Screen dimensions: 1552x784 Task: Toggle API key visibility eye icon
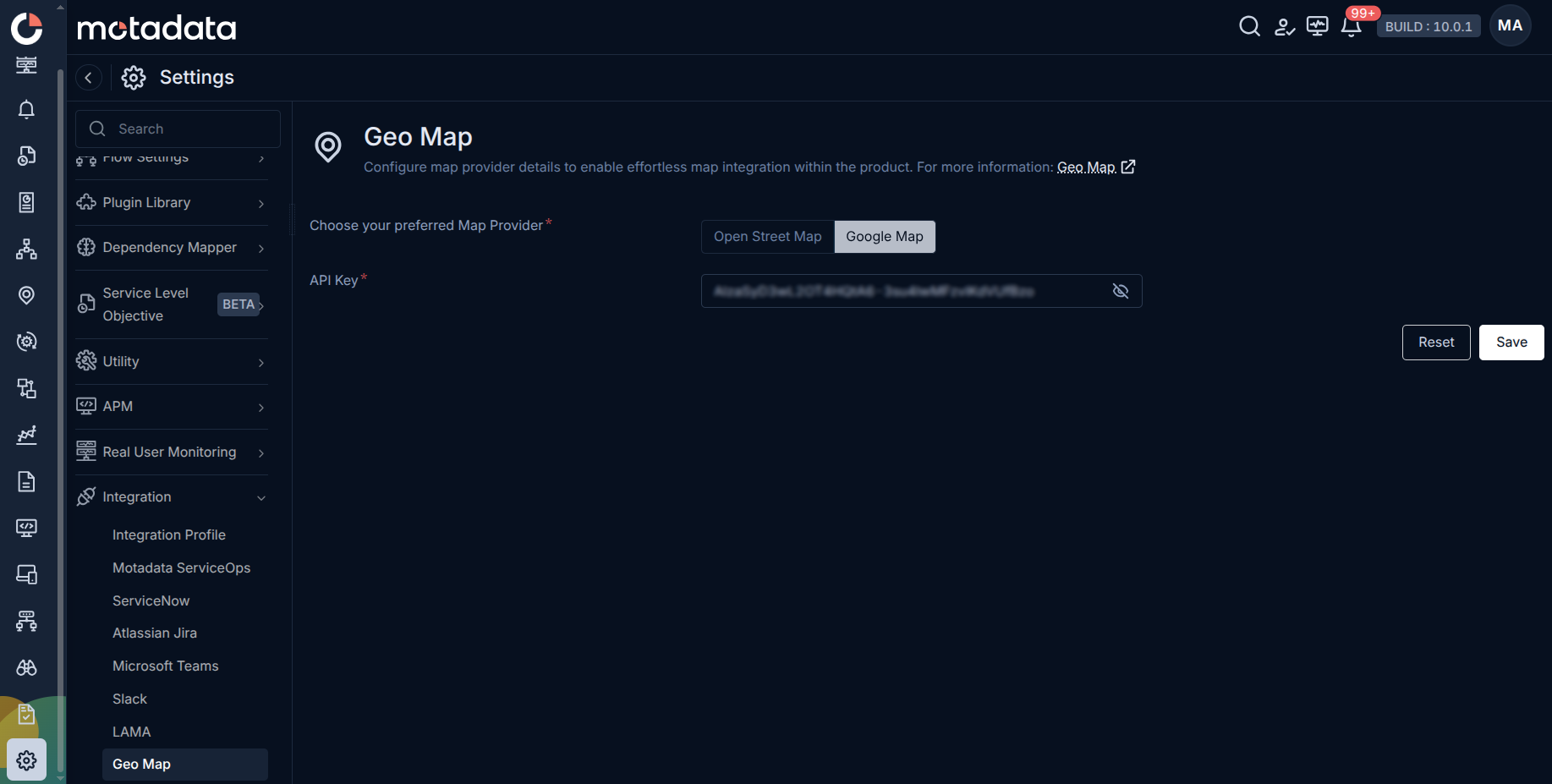[1121, 291]
